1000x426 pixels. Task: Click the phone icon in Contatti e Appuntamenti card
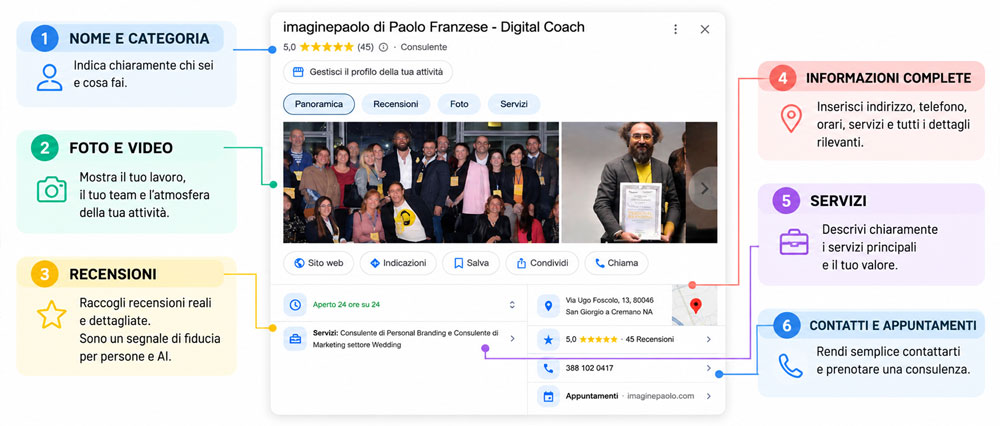pyautogui.click(x=791, y=365)
